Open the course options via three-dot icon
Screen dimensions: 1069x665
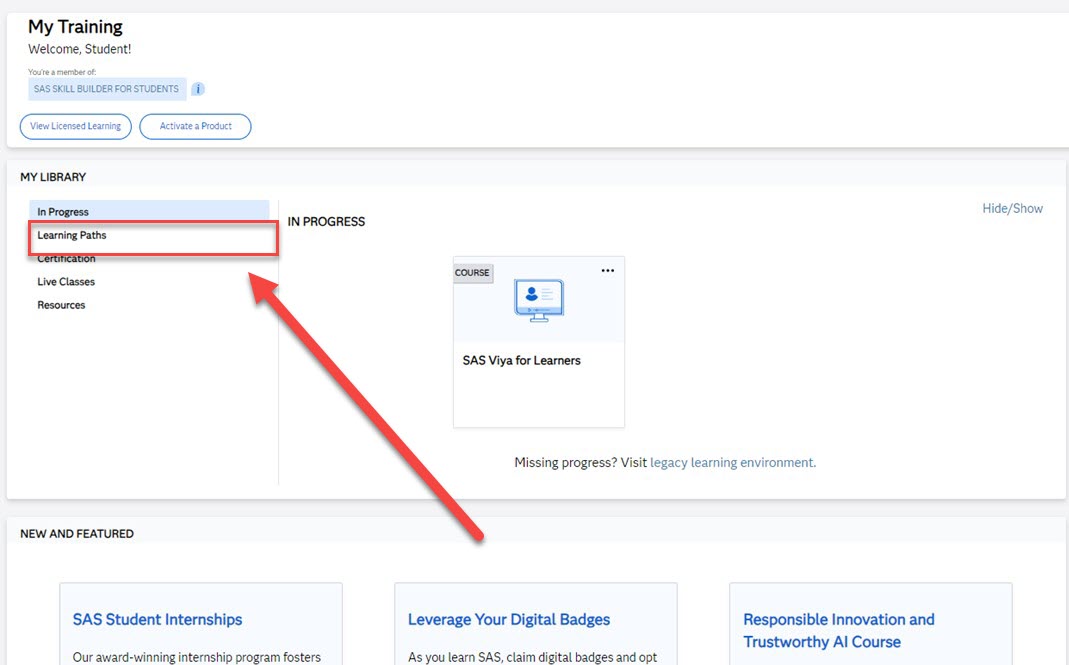(608, 270)
